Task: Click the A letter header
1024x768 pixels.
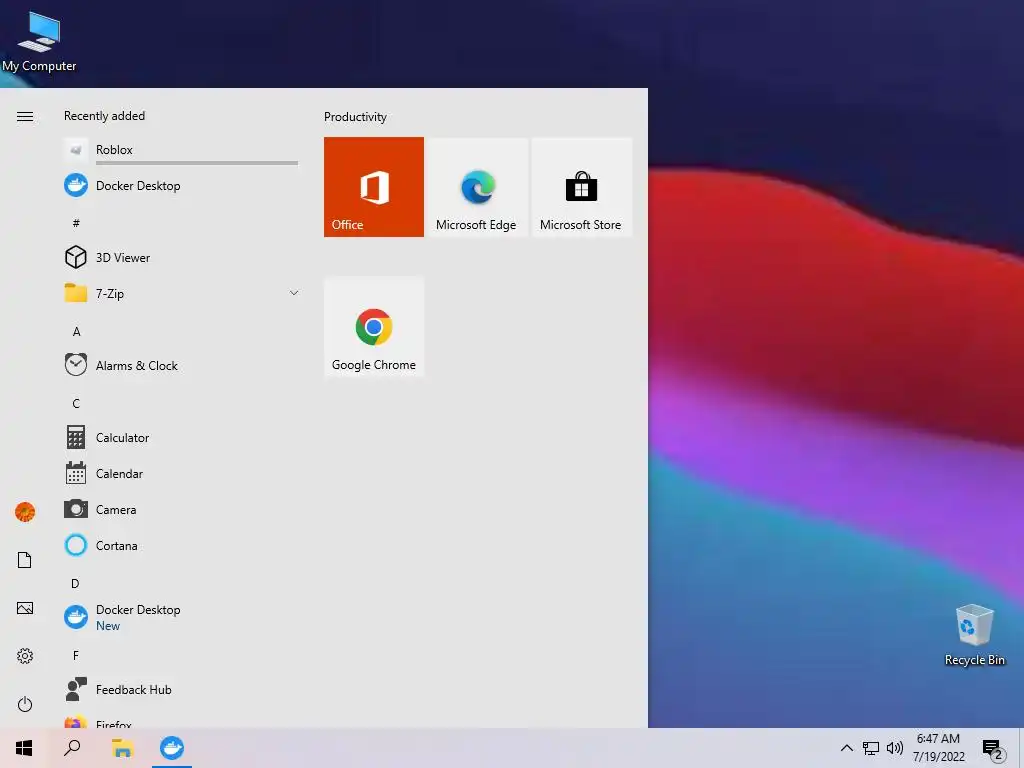Action: (76, 331)
